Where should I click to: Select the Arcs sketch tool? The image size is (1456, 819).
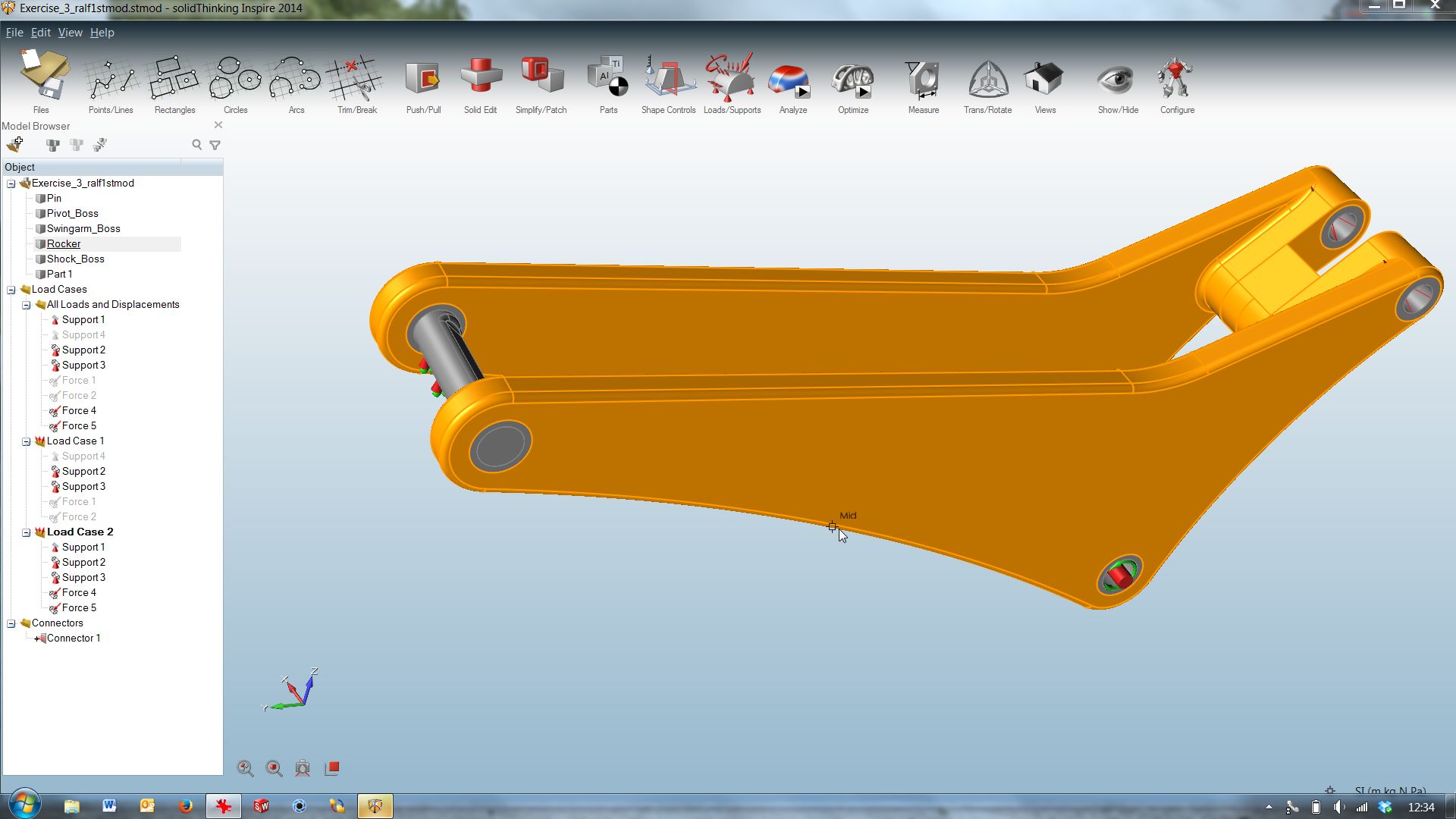[295, 77]
